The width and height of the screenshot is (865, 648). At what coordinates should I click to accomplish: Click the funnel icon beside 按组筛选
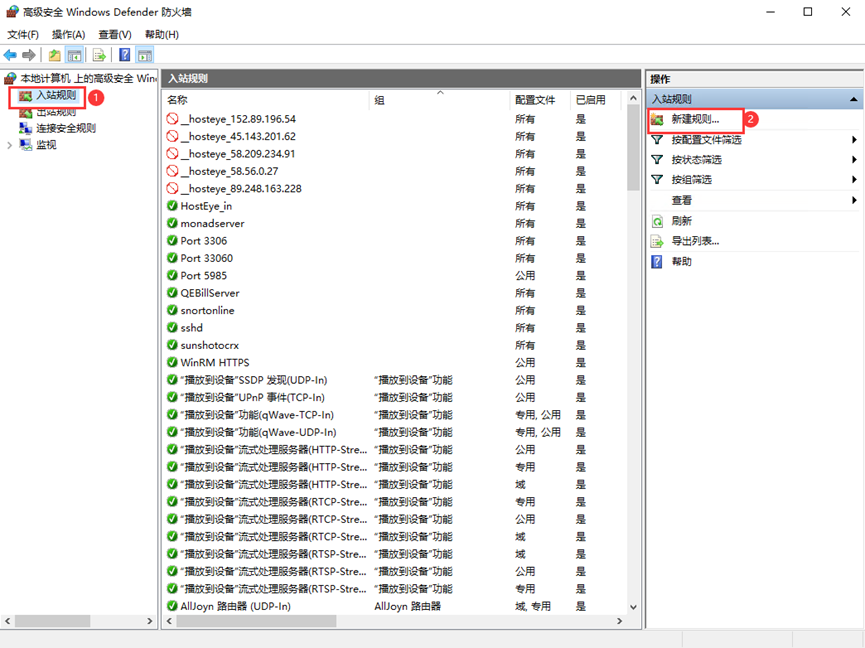click(x=657, y=180)
